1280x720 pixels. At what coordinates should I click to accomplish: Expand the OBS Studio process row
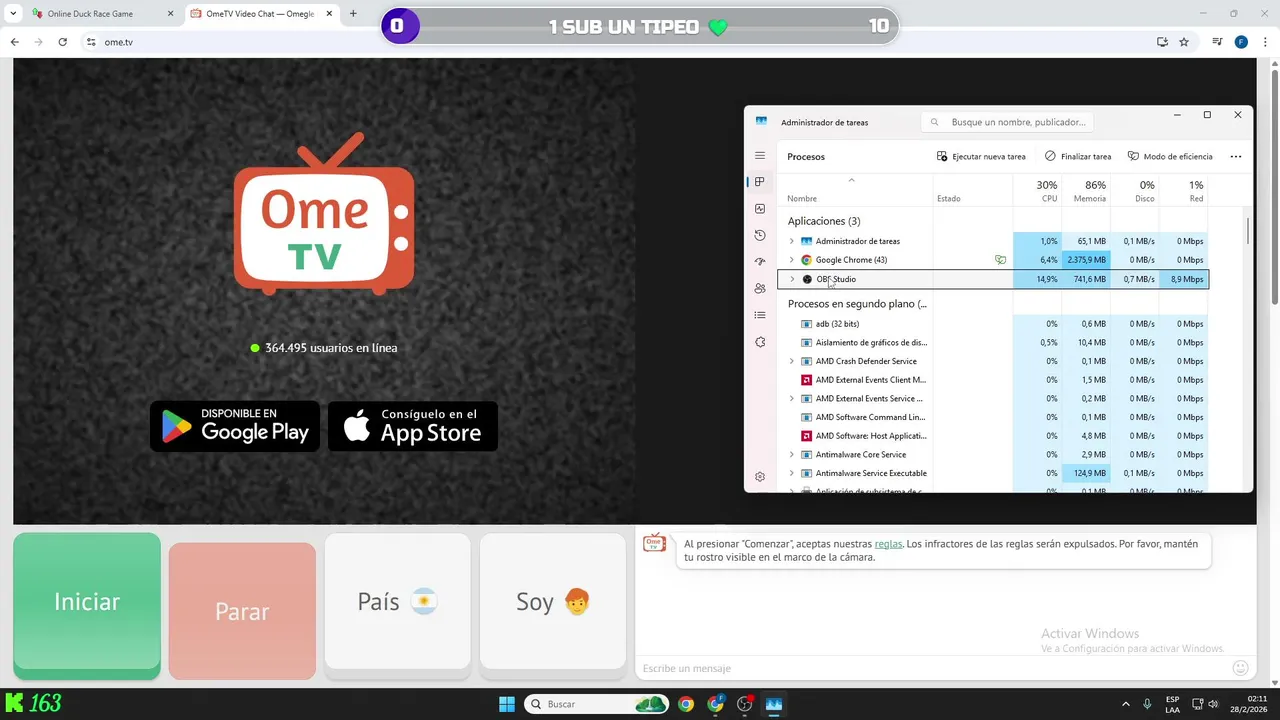pyautogui.click(x=792, y=279)
